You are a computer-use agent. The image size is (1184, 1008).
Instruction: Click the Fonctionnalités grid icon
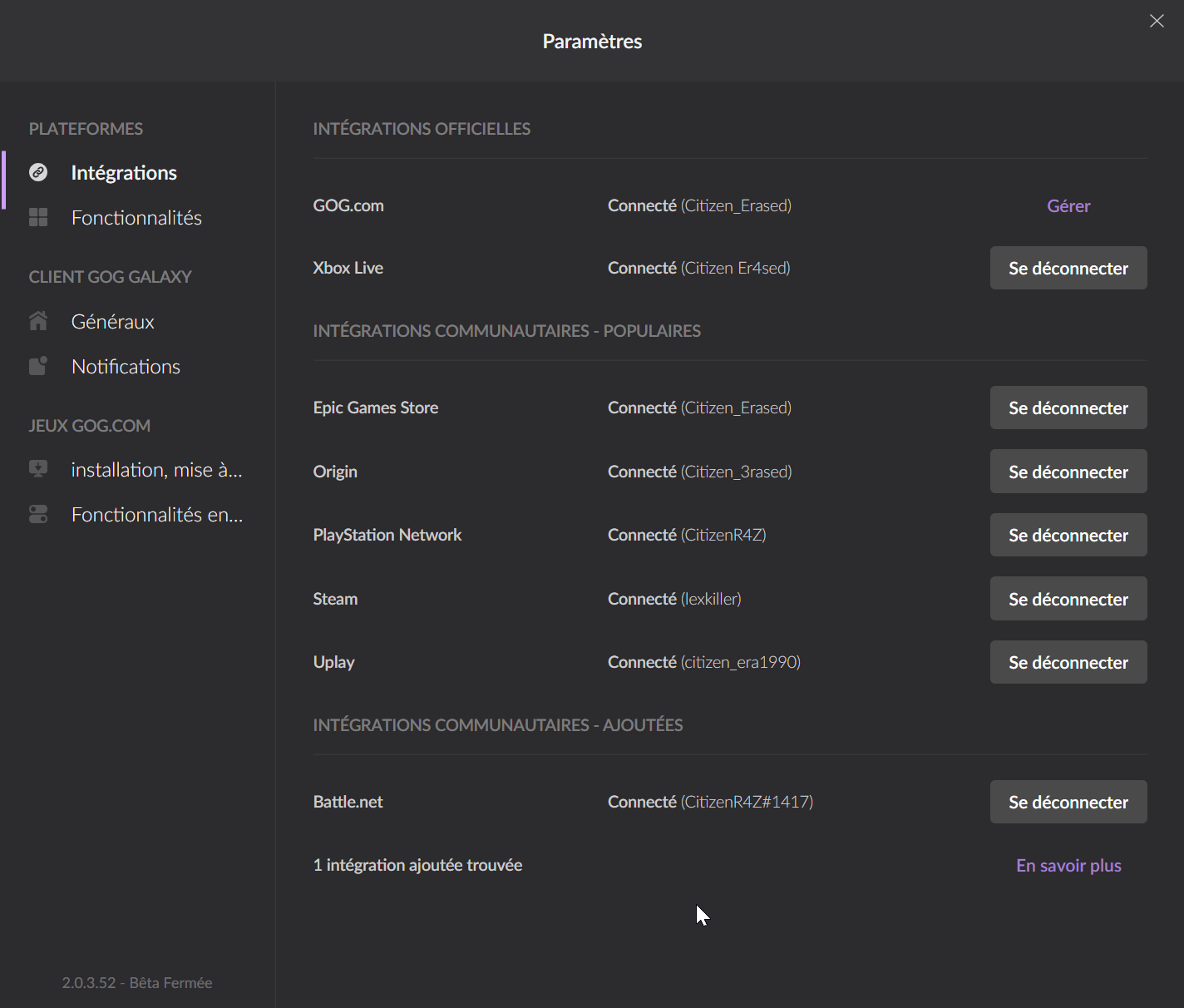38,217
